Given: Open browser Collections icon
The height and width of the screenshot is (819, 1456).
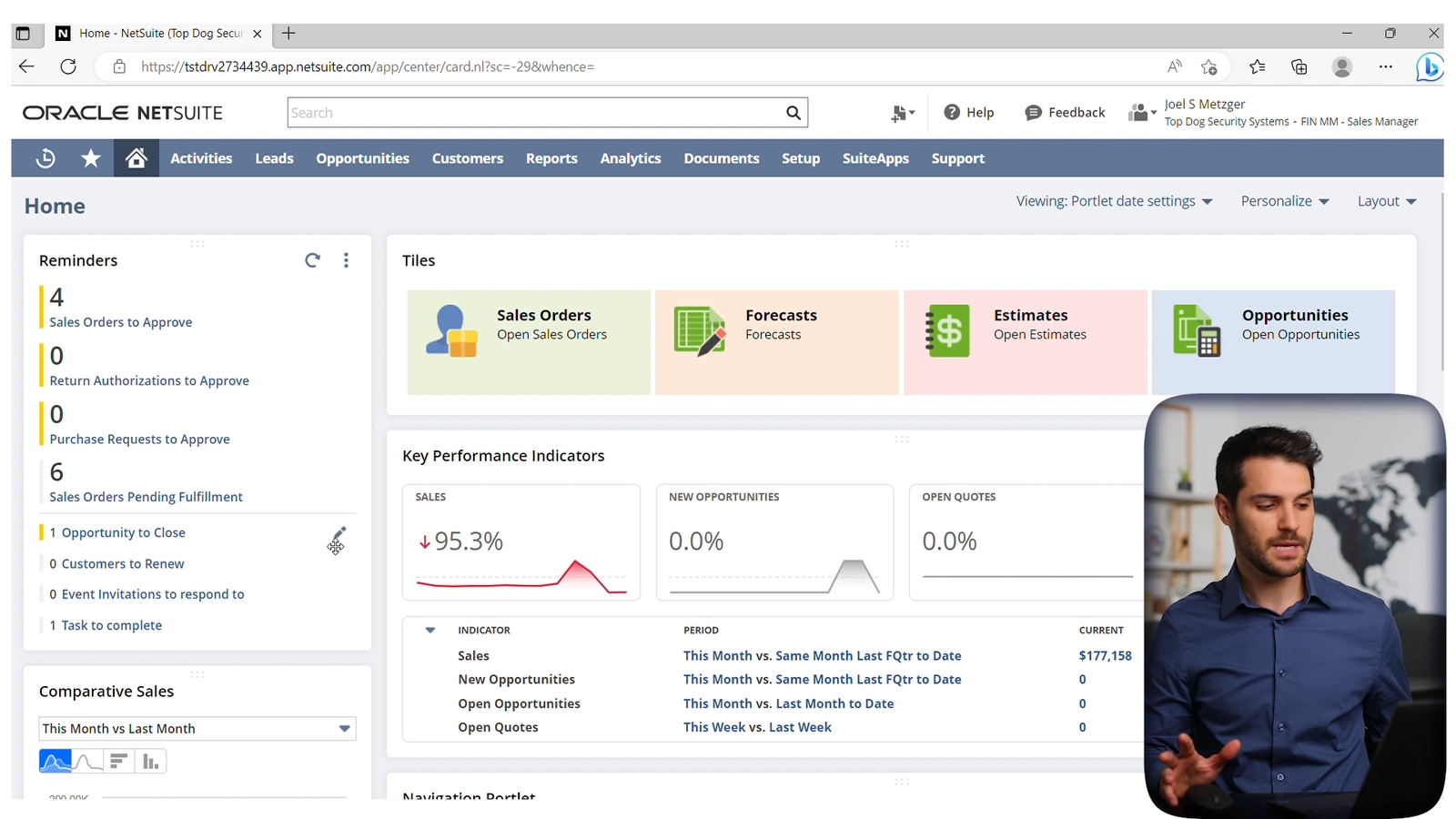Looking at the screenshot, I should point(1299,66).
